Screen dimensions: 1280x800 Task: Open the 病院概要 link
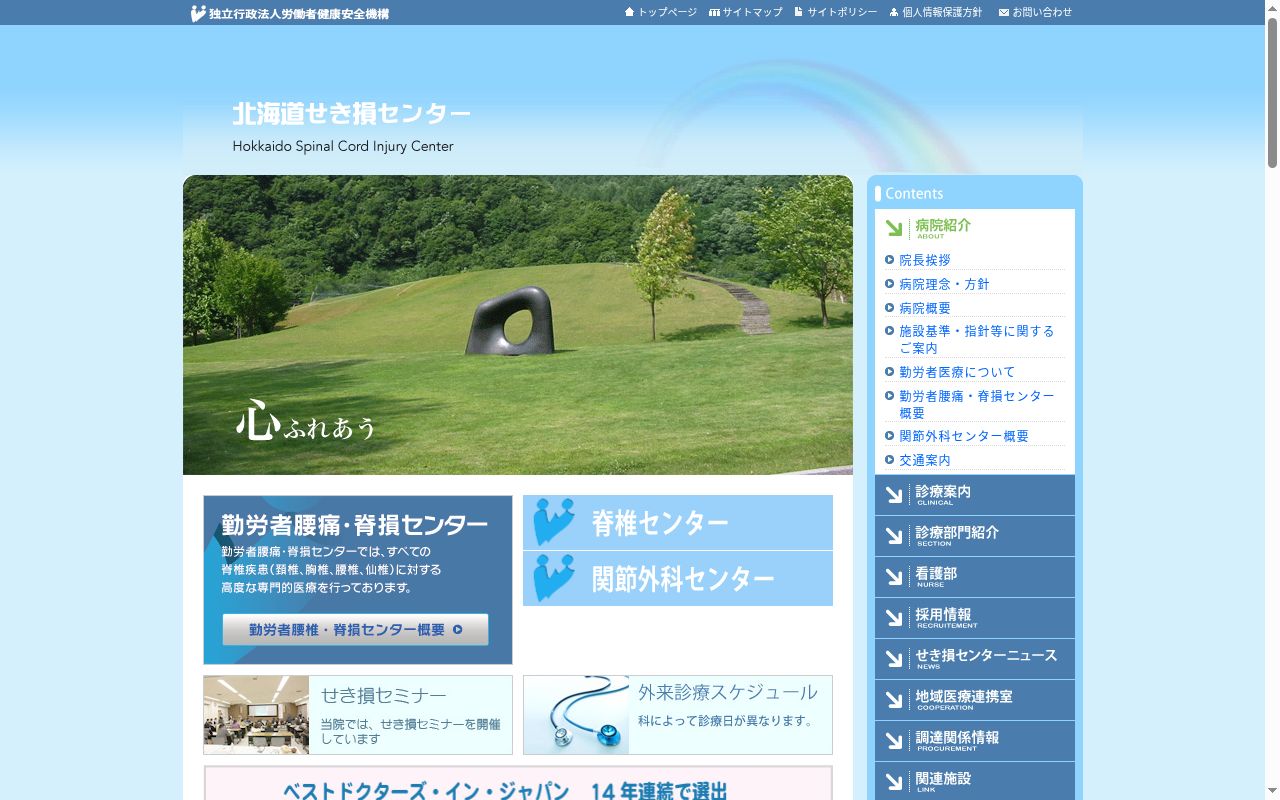pyautogui.click(x=925, y=308)
